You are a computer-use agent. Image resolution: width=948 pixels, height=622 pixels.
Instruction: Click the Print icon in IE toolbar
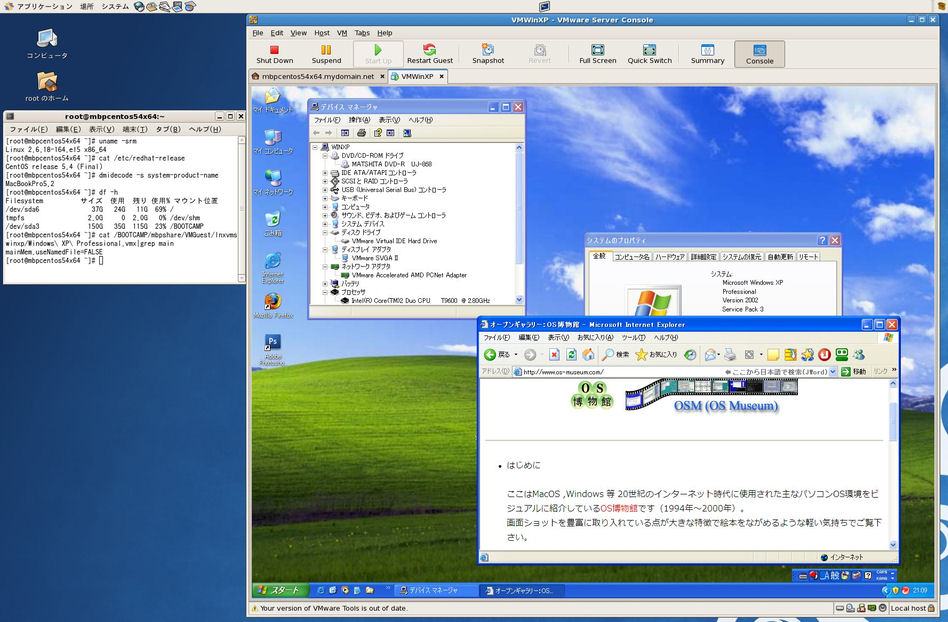(730, 355)
